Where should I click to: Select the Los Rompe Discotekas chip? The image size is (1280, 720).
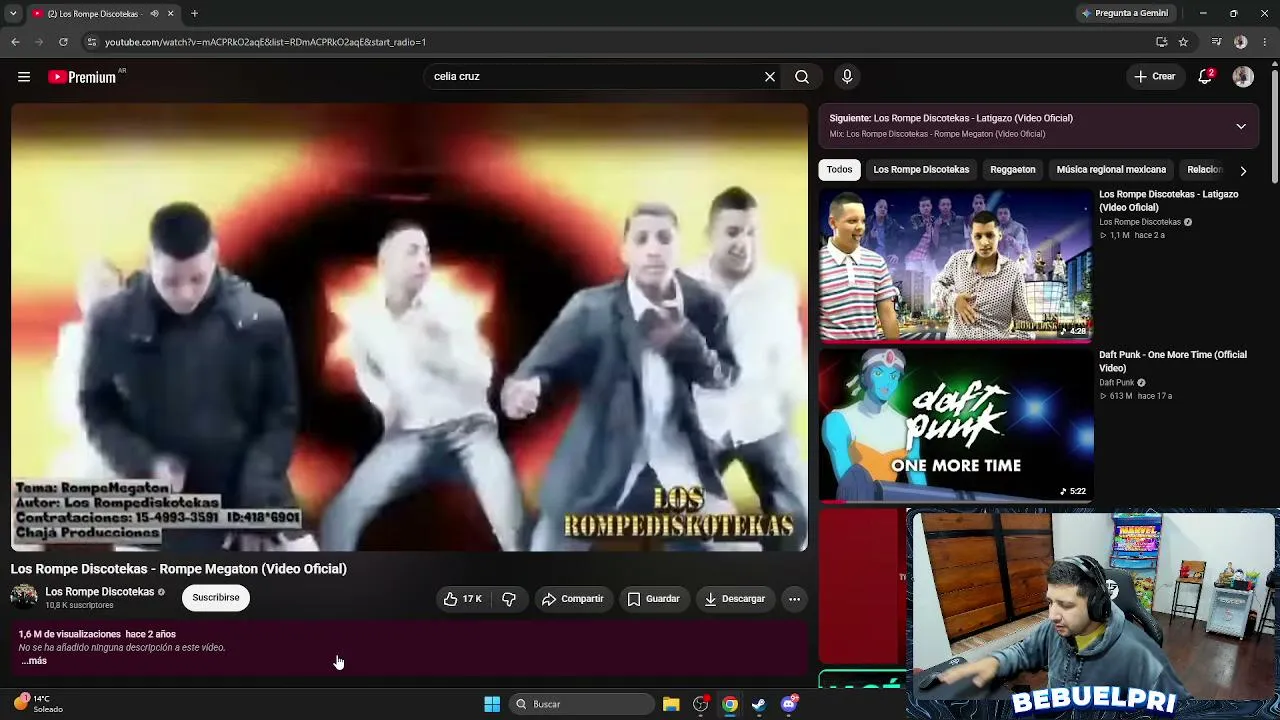point(921,170)
